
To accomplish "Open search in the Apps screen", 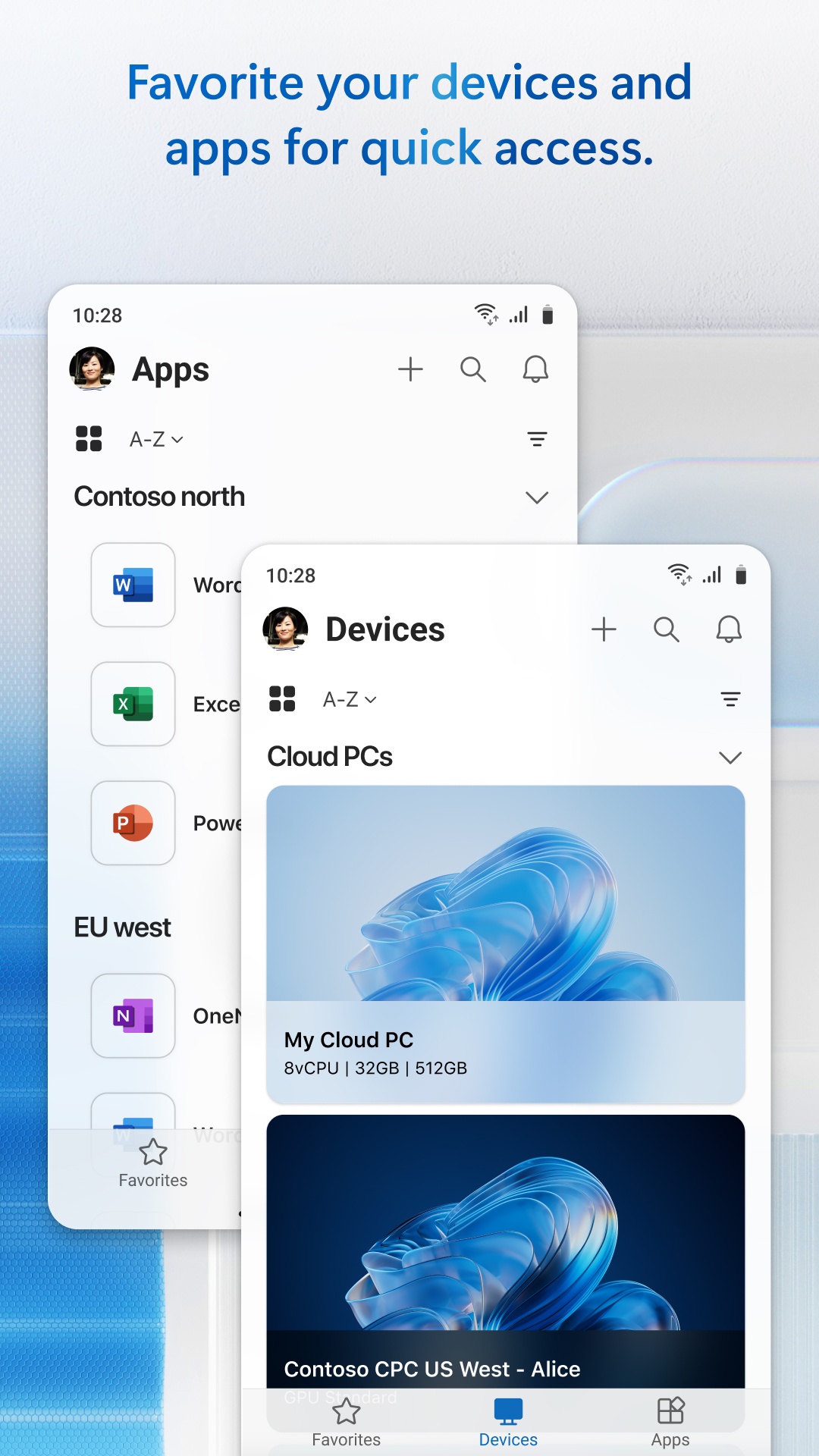I will point(472,369).
